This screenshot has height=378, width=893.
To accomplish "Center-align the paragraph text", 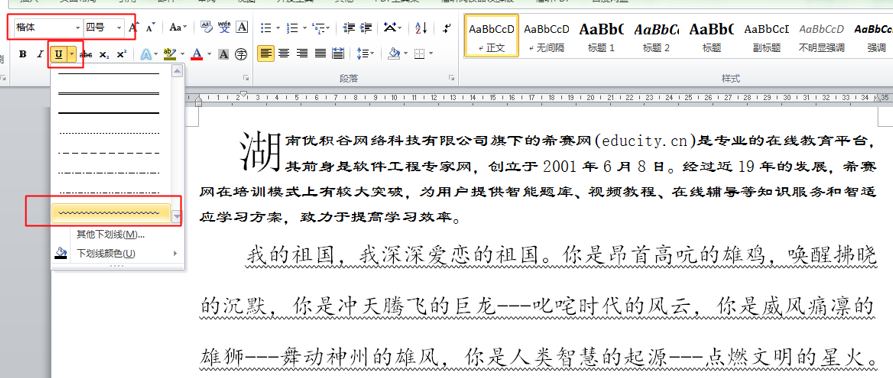I will click(x=284, y=54).
